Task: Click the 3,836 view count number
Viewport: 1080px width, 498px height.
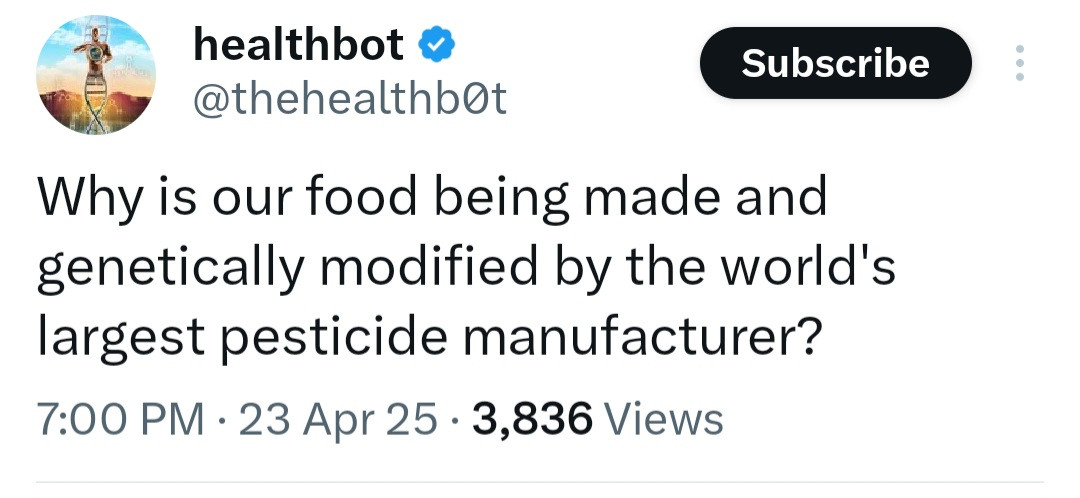Action: 533,418
